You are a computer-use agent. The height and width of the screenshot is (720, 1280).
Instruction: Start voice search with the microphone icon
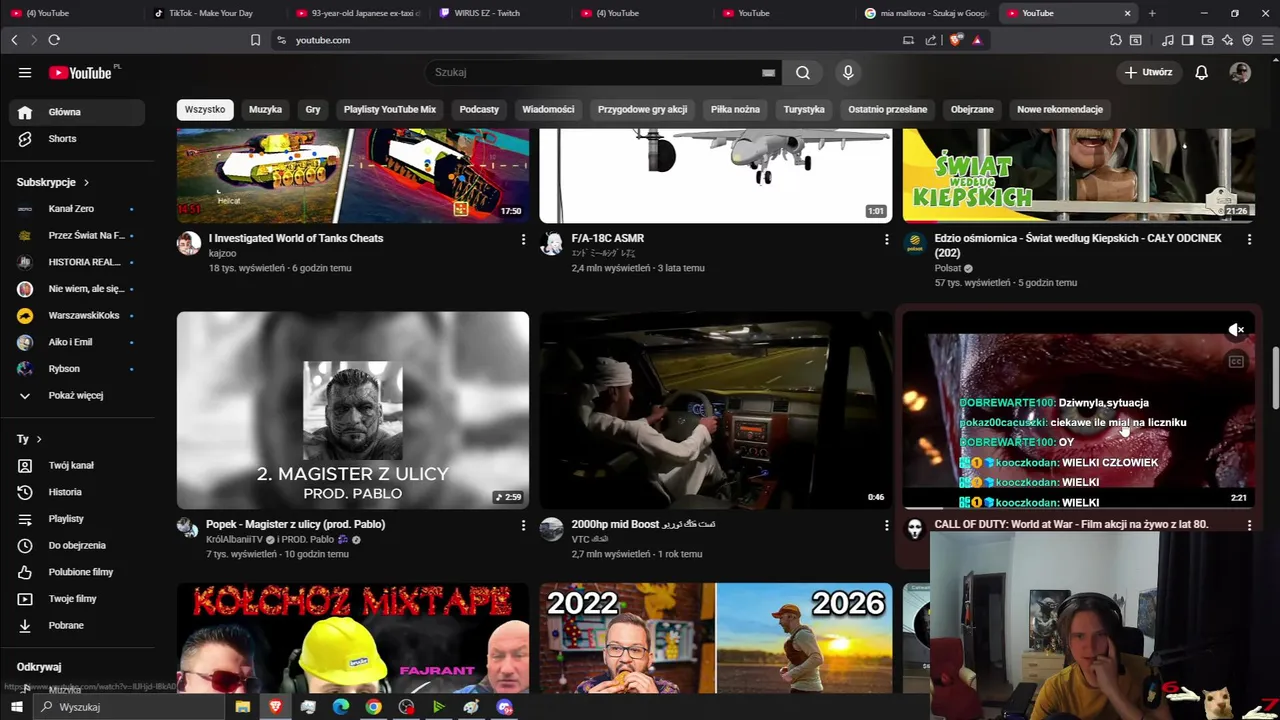pyautogui.click(x=848, y=72)
